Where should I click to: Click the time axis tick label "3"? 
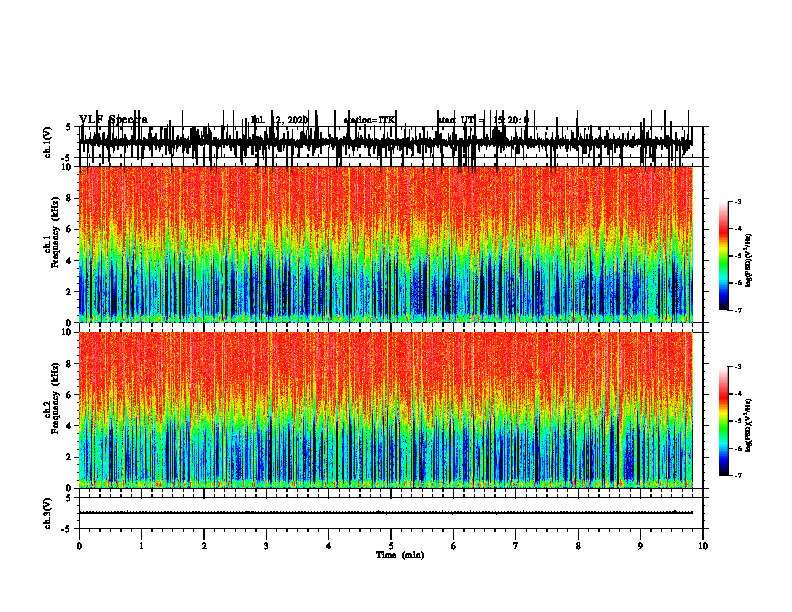(x=266, y=546)
